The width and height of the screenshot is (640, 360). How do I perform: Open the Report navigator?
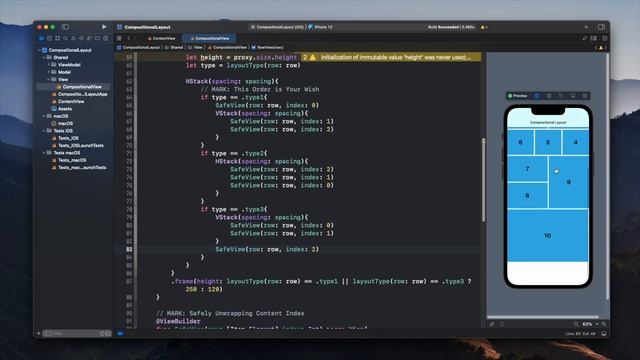(x=105, y=38)
